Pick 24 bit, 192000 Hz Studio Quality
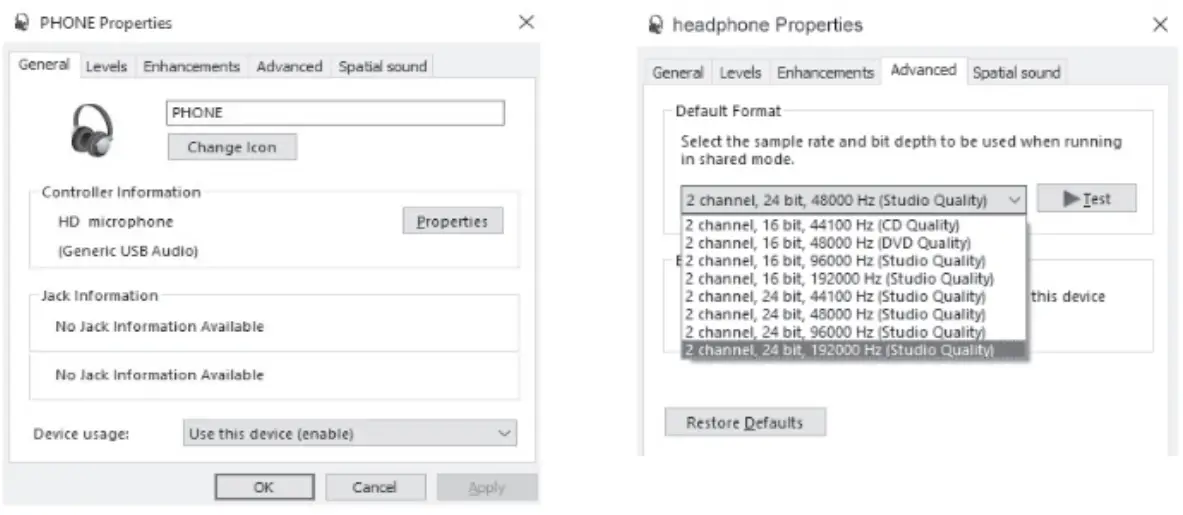The height and width of the screenshot is (515, 1183). click(840, 350)
